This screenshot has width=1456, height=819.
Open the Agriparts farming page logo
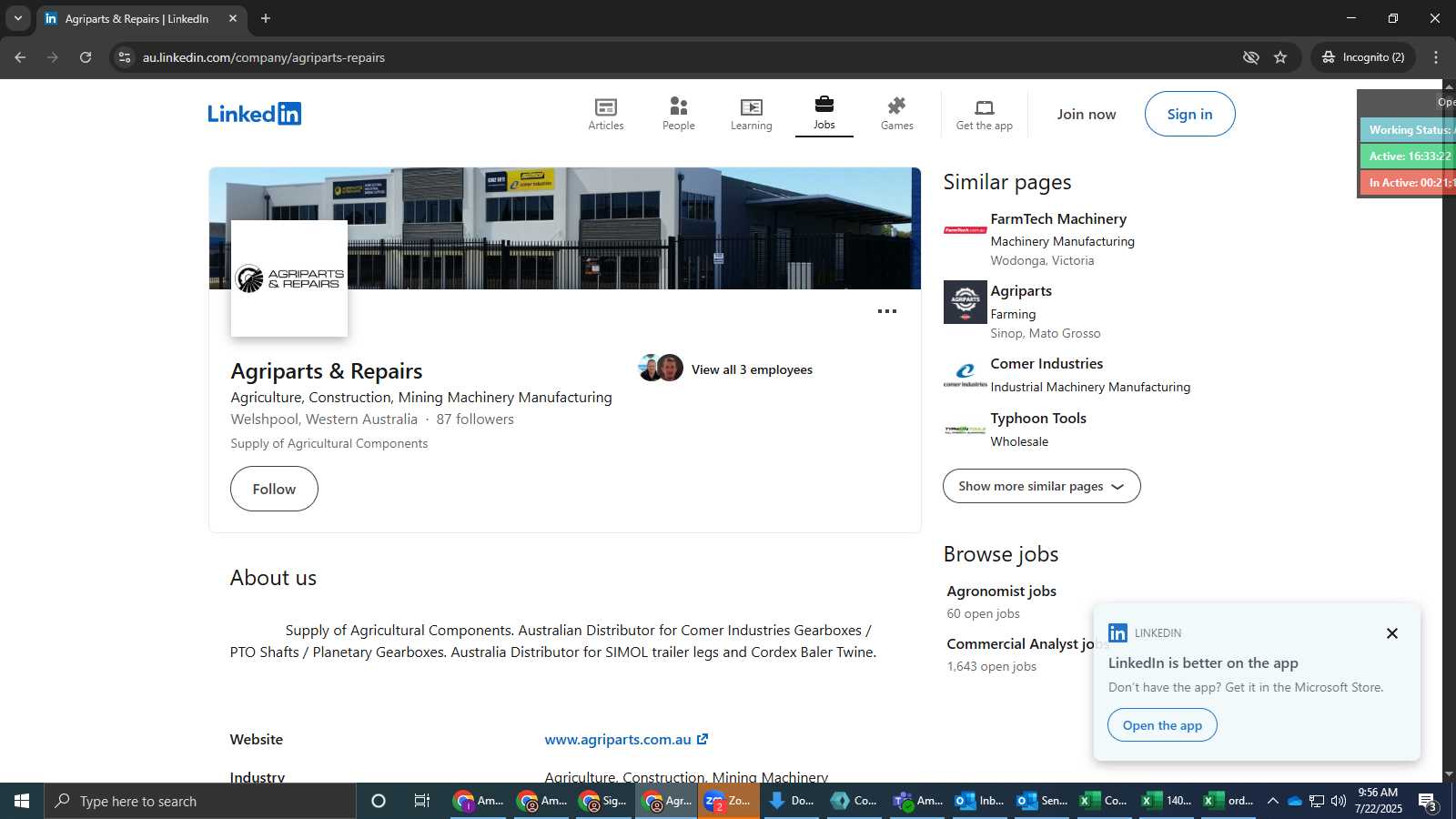point(966,302)
